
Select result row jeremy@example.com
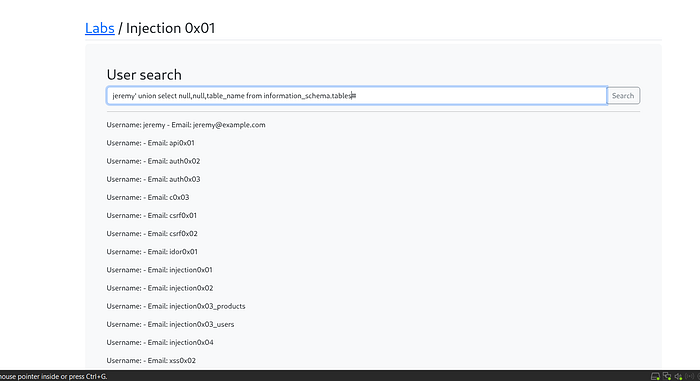186,125
